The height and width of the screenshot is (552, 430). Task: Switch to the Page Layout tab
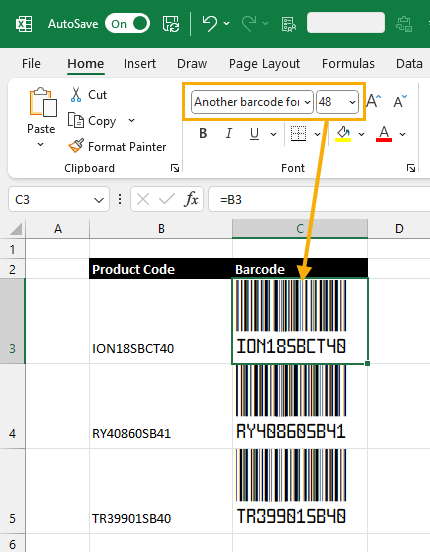264,64
